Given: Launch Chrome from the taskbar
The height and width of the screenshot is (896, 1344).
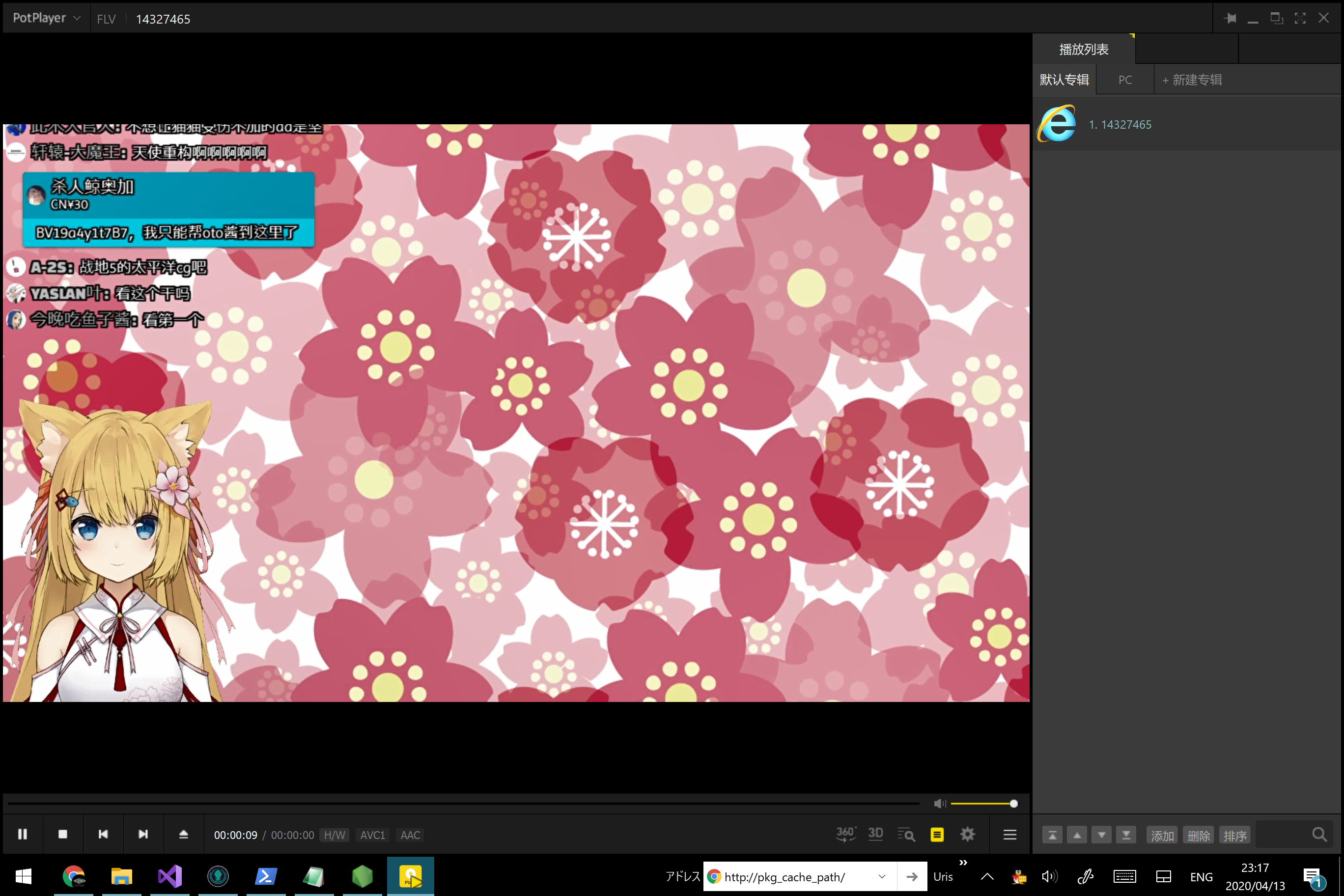Looking at the screenshot, I should (74, 875).
